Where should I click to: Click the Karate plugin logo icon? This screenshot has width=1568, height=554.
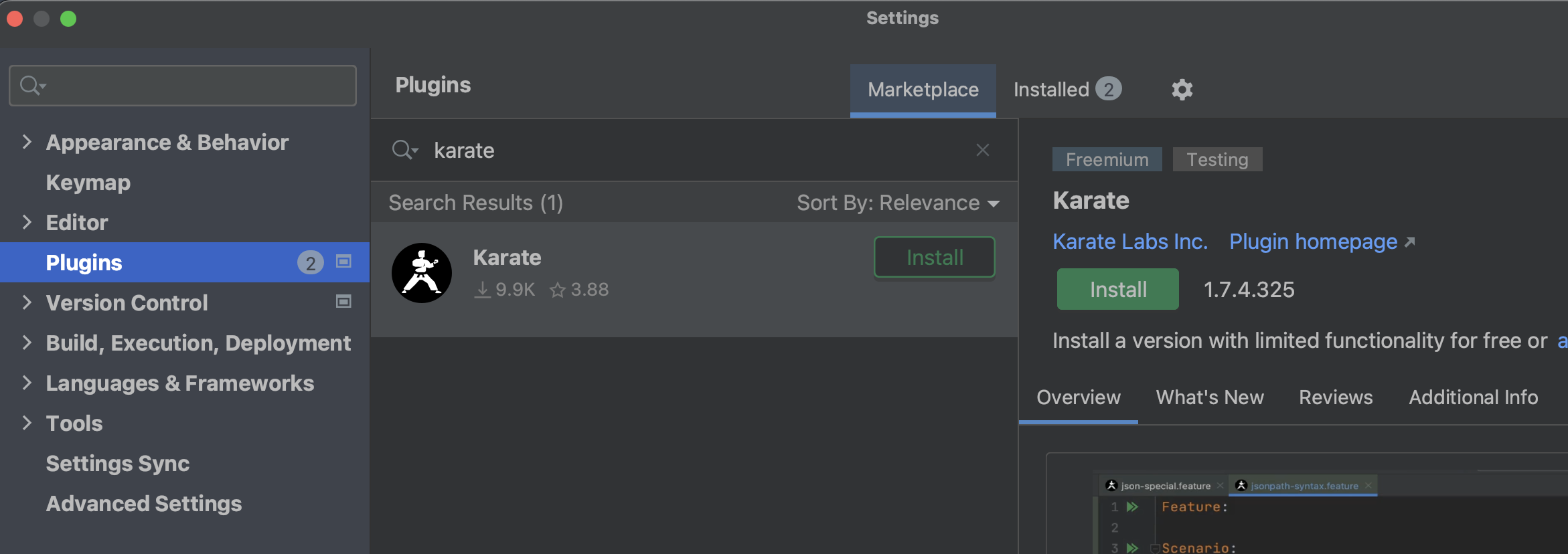coord(422,273)
